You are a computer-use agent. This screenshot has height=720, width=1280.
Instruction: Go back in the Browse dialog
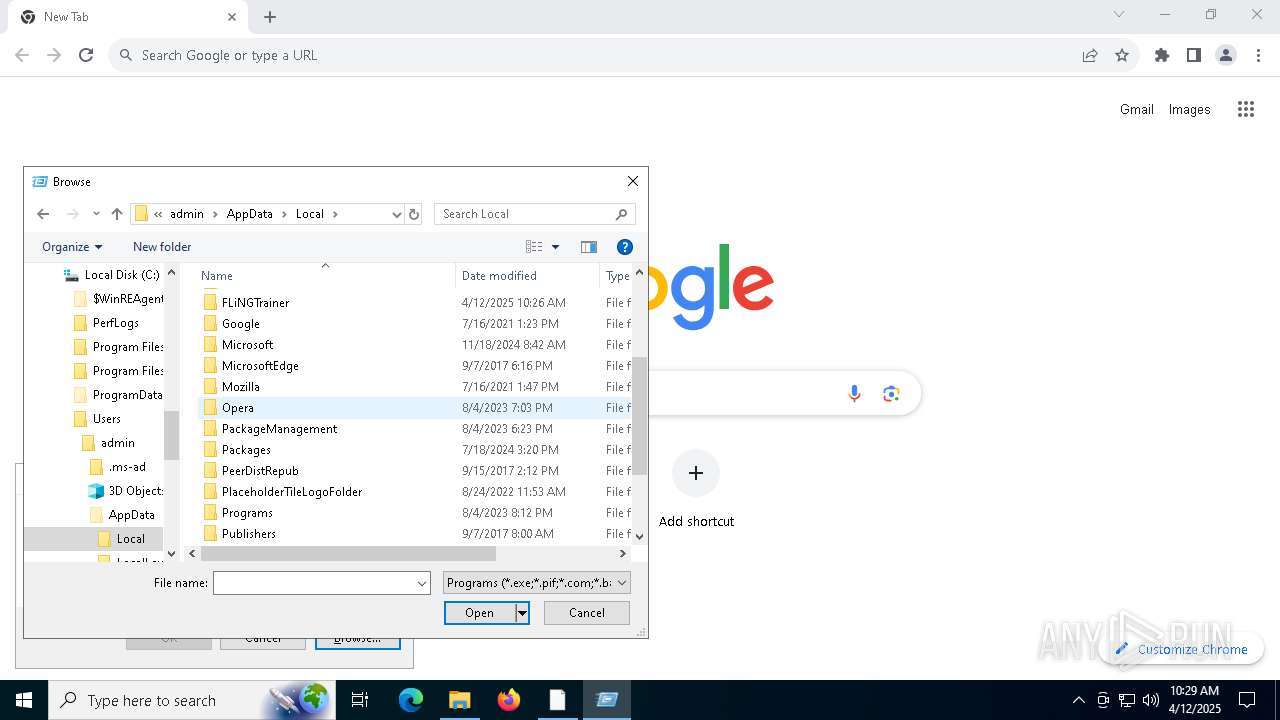(43, 214)
